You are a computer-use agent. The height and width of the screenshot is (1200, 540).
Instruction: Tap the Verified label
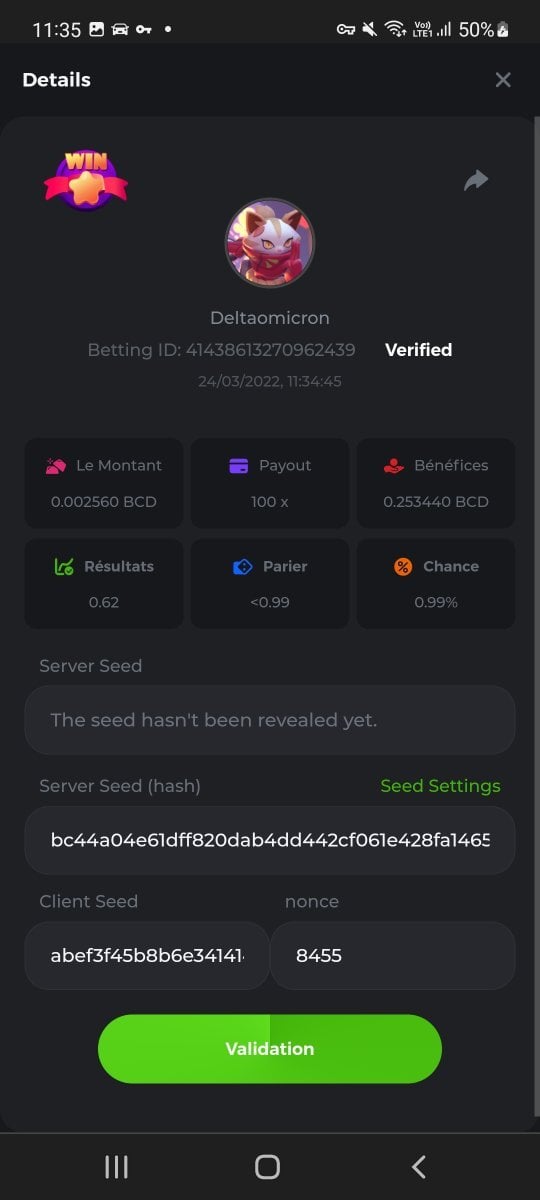click(419, 350)
